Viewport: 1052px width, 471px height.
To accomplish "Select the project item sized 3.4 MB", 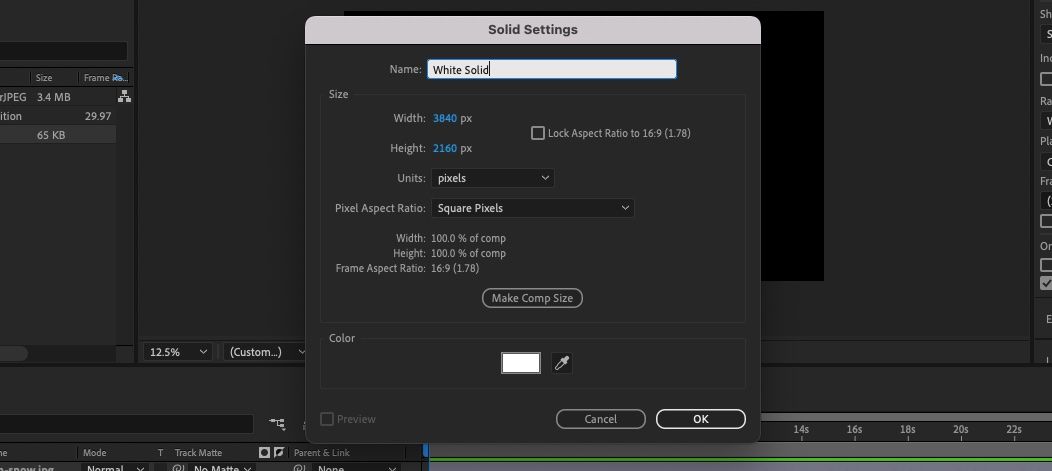I will (58, 97).
